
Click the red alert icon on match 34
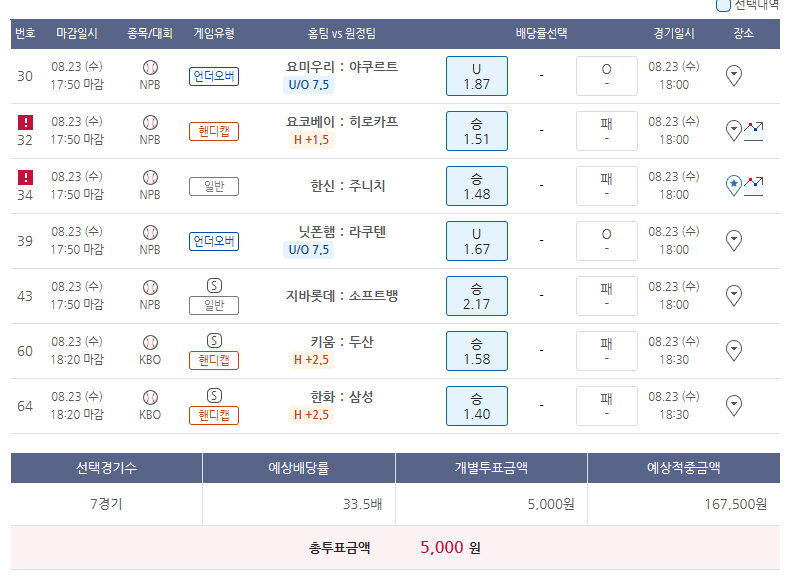(x=25, y=177)
